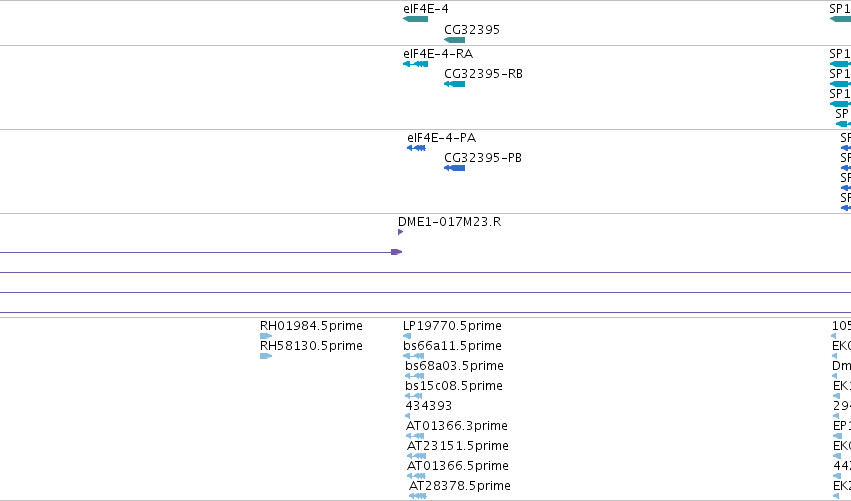Click the purple arrowhead ending the long line
This screenshot has height=501, width=851.
point(397,252)
